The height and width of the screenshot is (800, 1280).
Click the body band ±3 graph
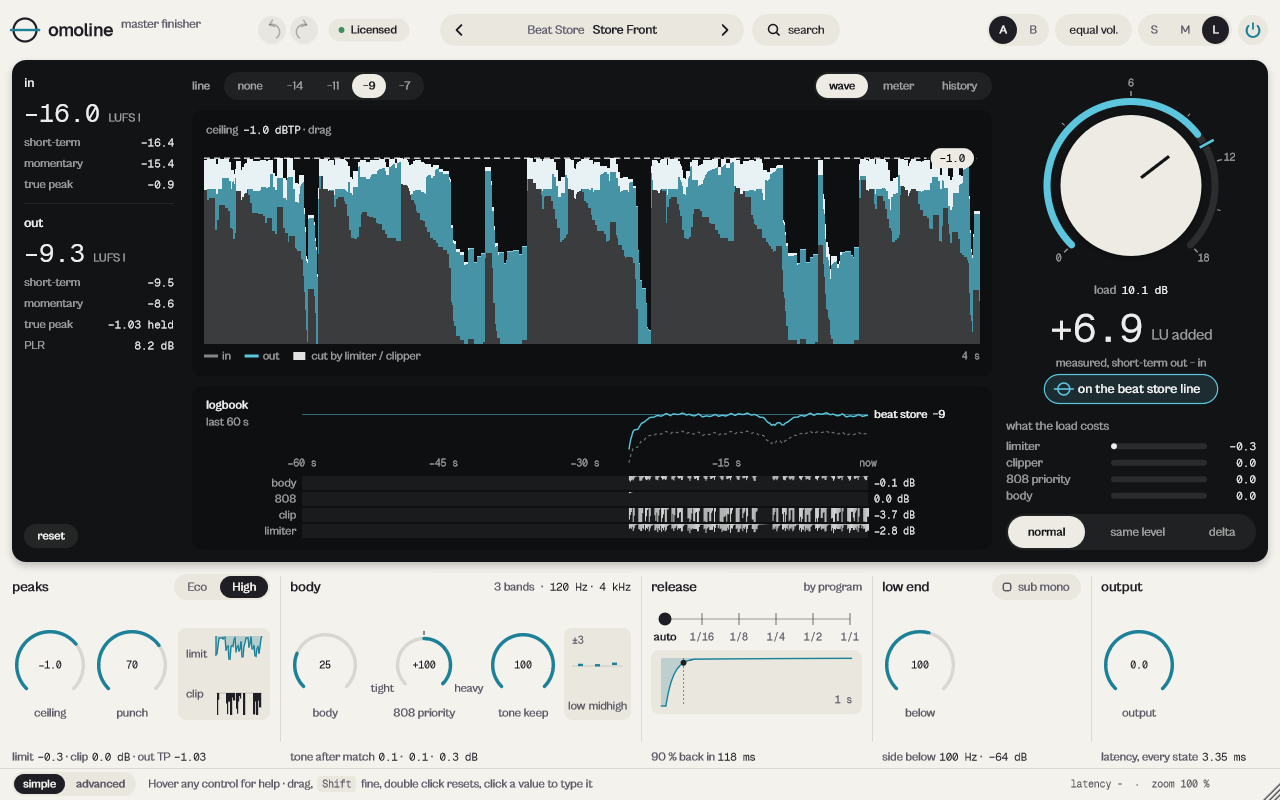pos(598,673)
